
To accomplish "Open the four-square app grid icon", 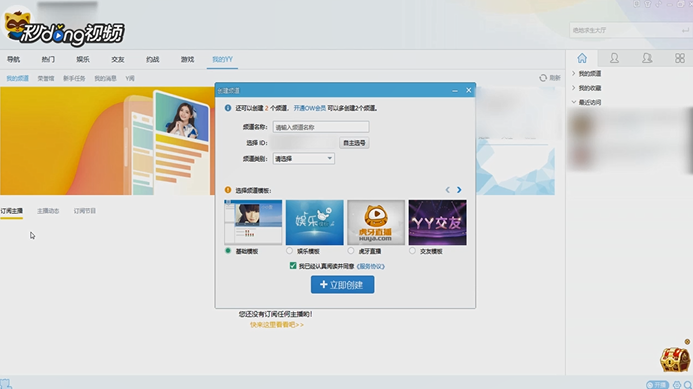I will tap(680, 58).
